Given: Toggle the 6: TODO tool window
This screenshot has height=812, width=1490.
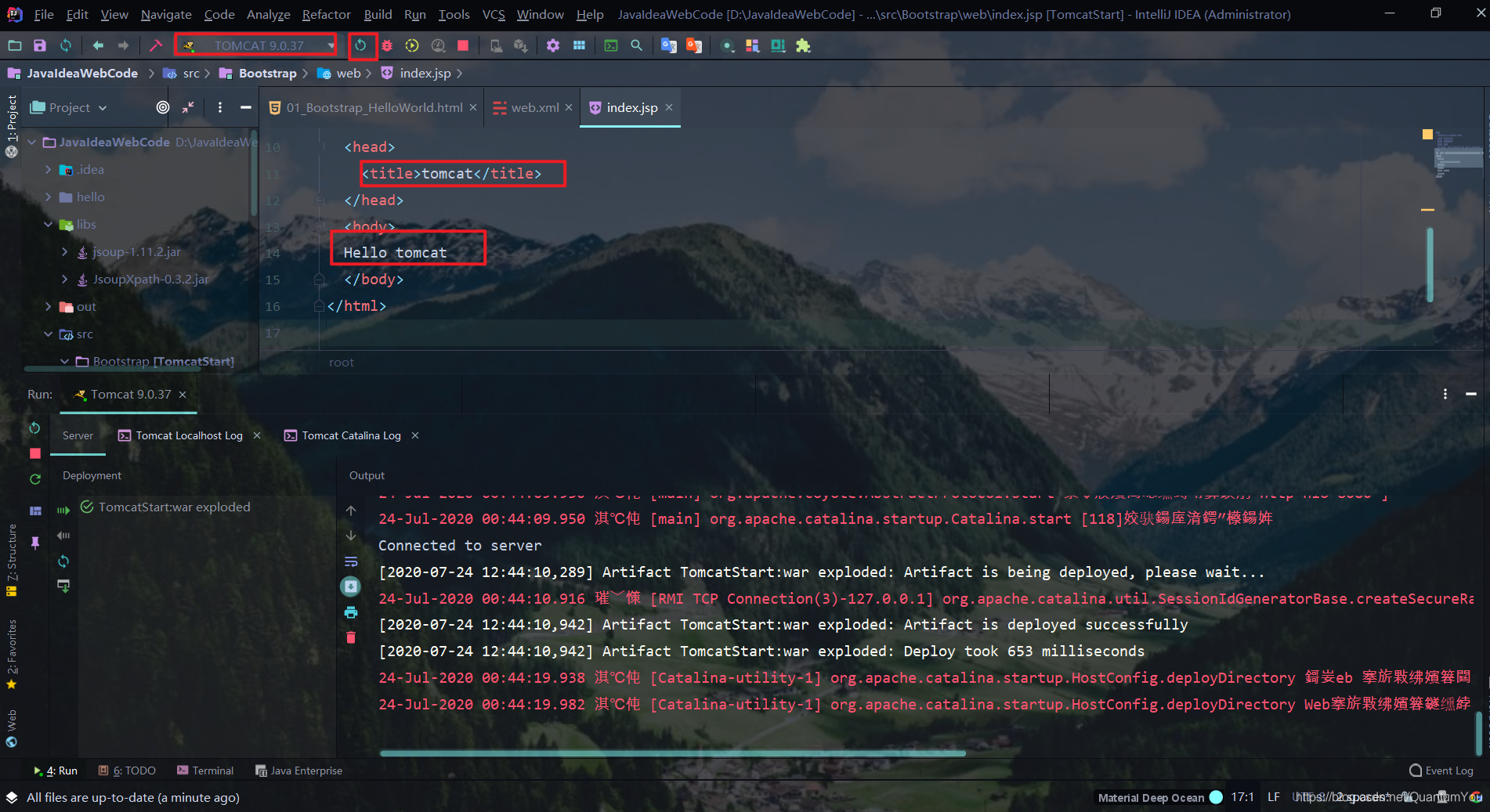Looking at the screenshot, I should pyautogui.click(x=127, y=770).
